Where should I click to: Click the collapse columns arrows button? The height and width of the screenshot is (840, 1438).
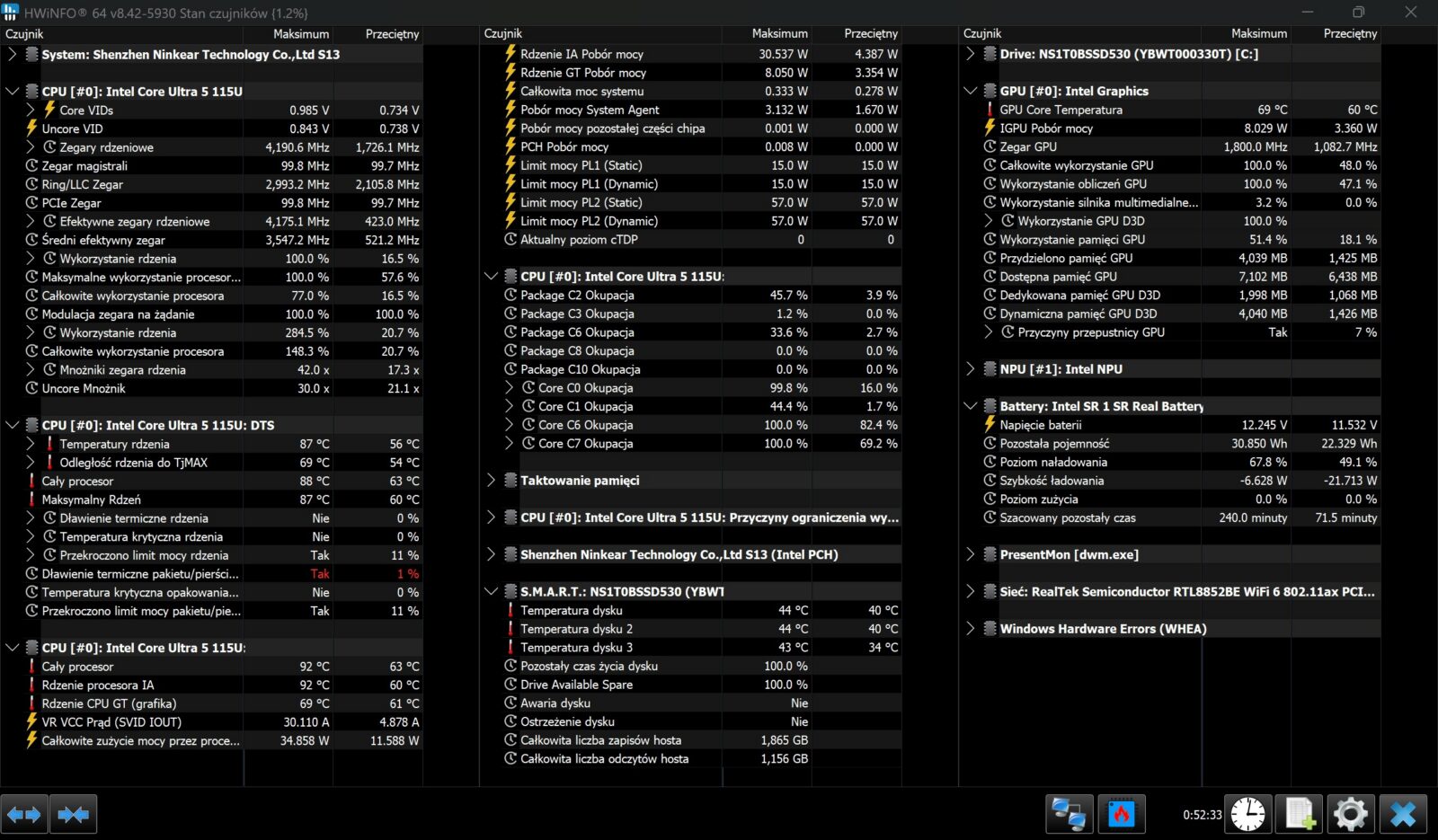(73, 815)
